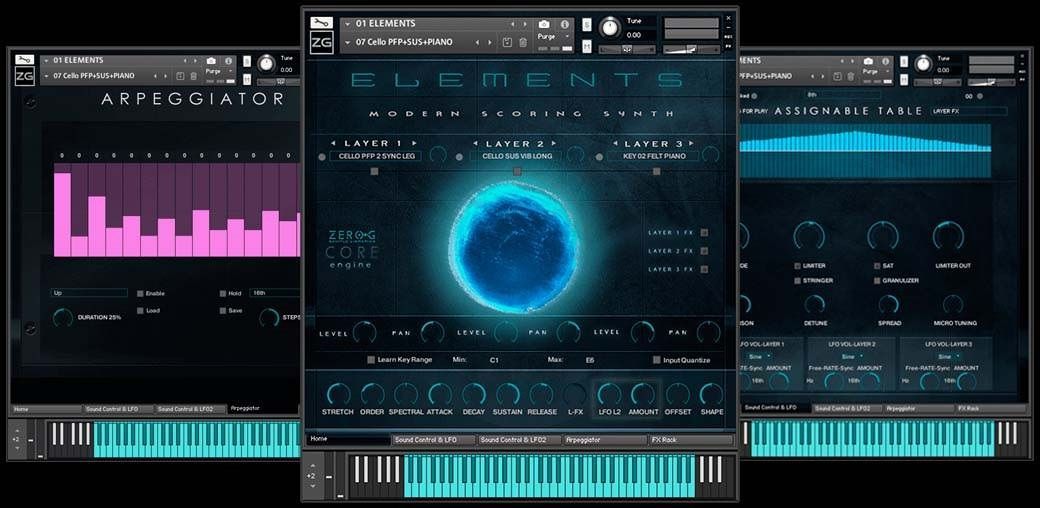Tick the arpeggiator Hold checkbox

click(223, 293)
